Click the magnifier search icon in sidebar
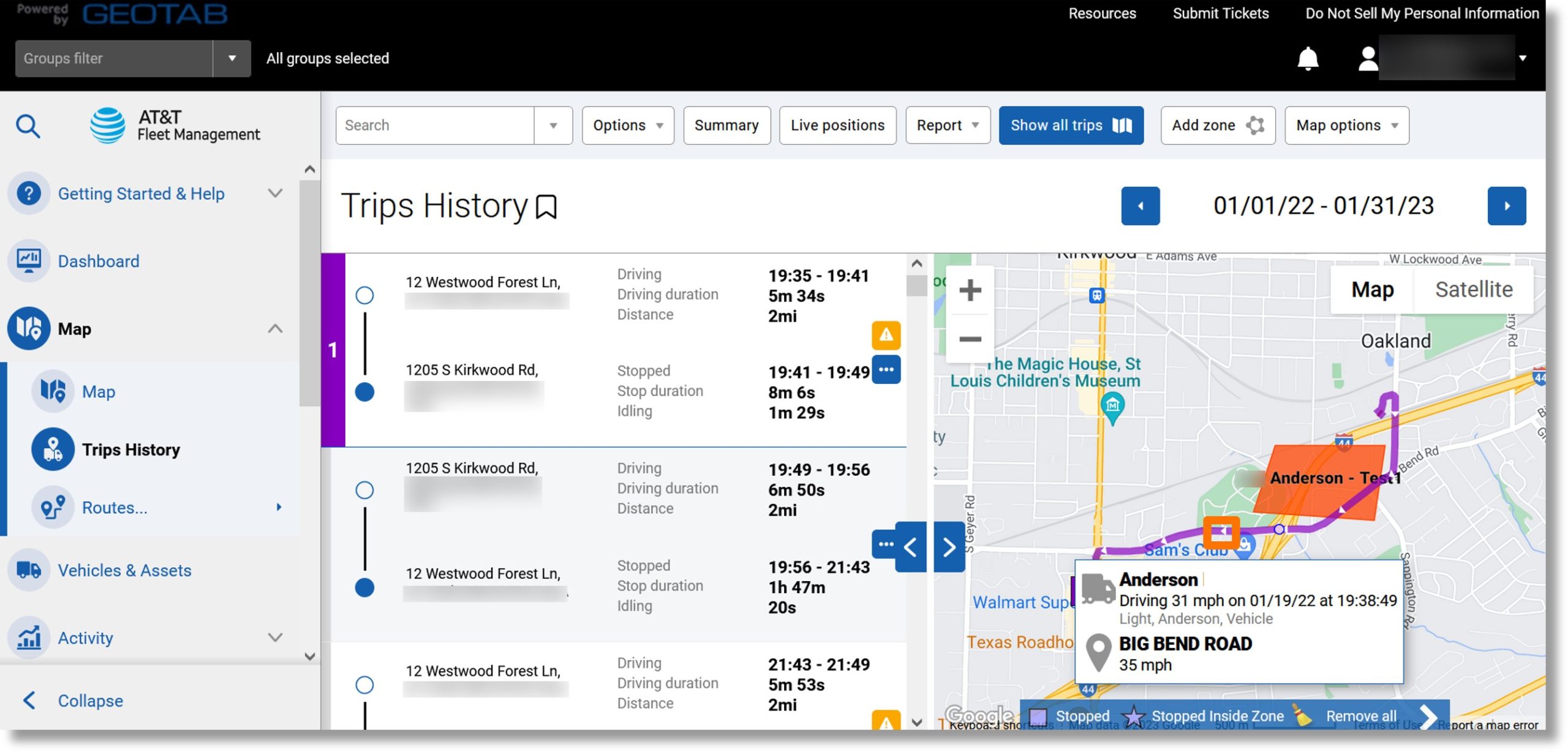Screen dimensions: 1568x752 point(28,126)
